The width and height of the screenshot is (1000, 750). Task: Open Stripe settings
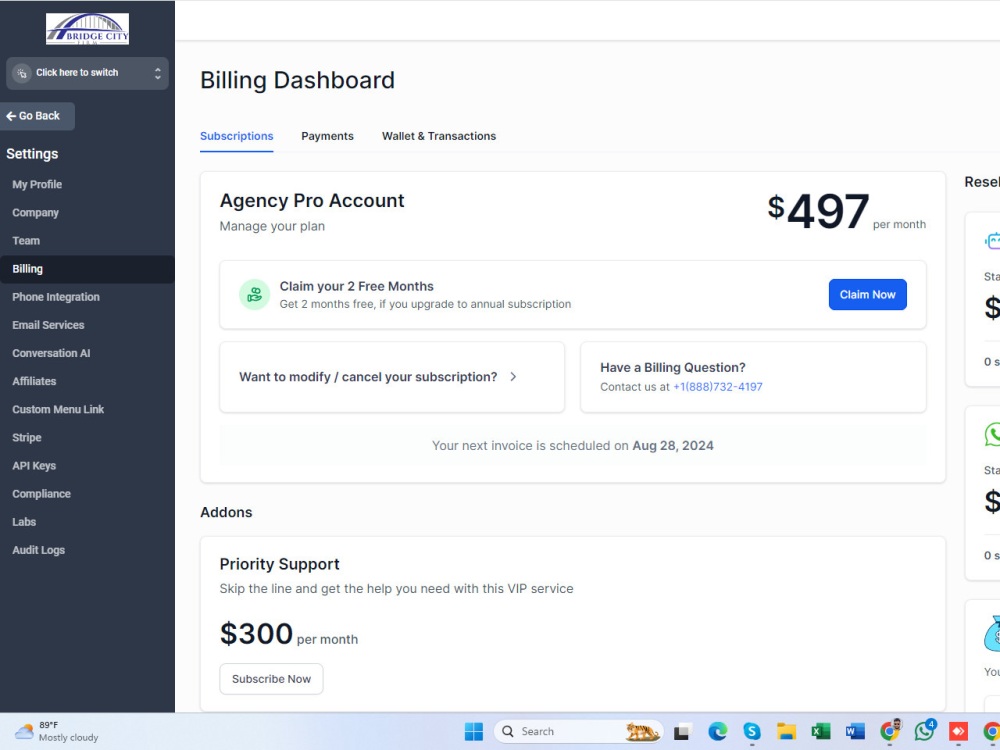[x=27, y=438]
